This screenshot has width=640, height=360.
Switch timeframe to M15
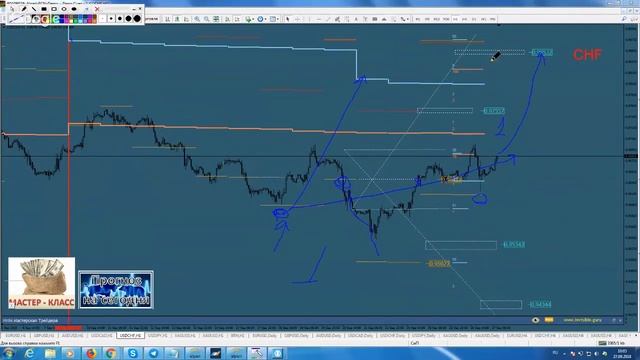pos(436,19)
